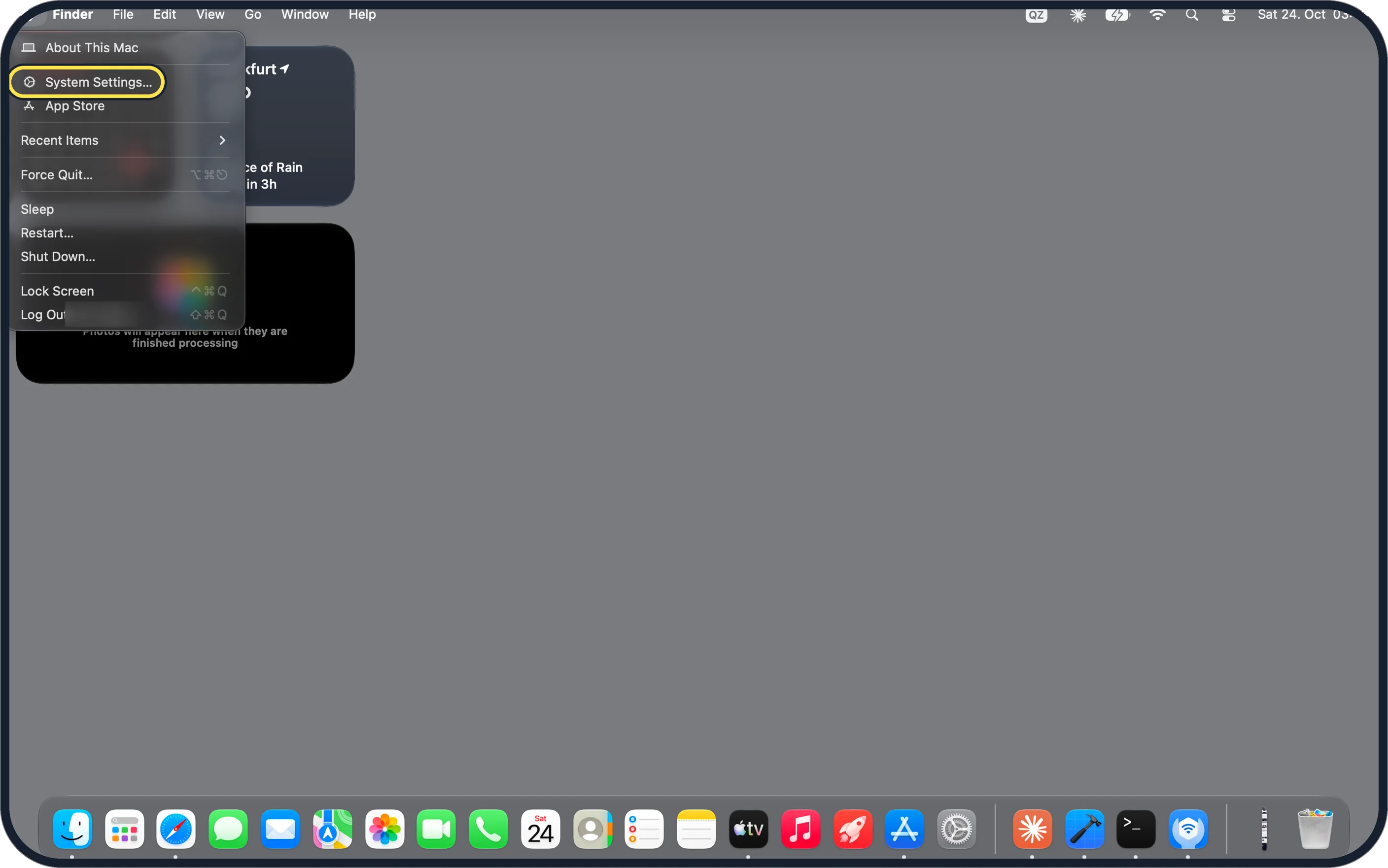Launch Reminders from the Dock
The height and width of the screenshot is (868, 1388).
644,829
